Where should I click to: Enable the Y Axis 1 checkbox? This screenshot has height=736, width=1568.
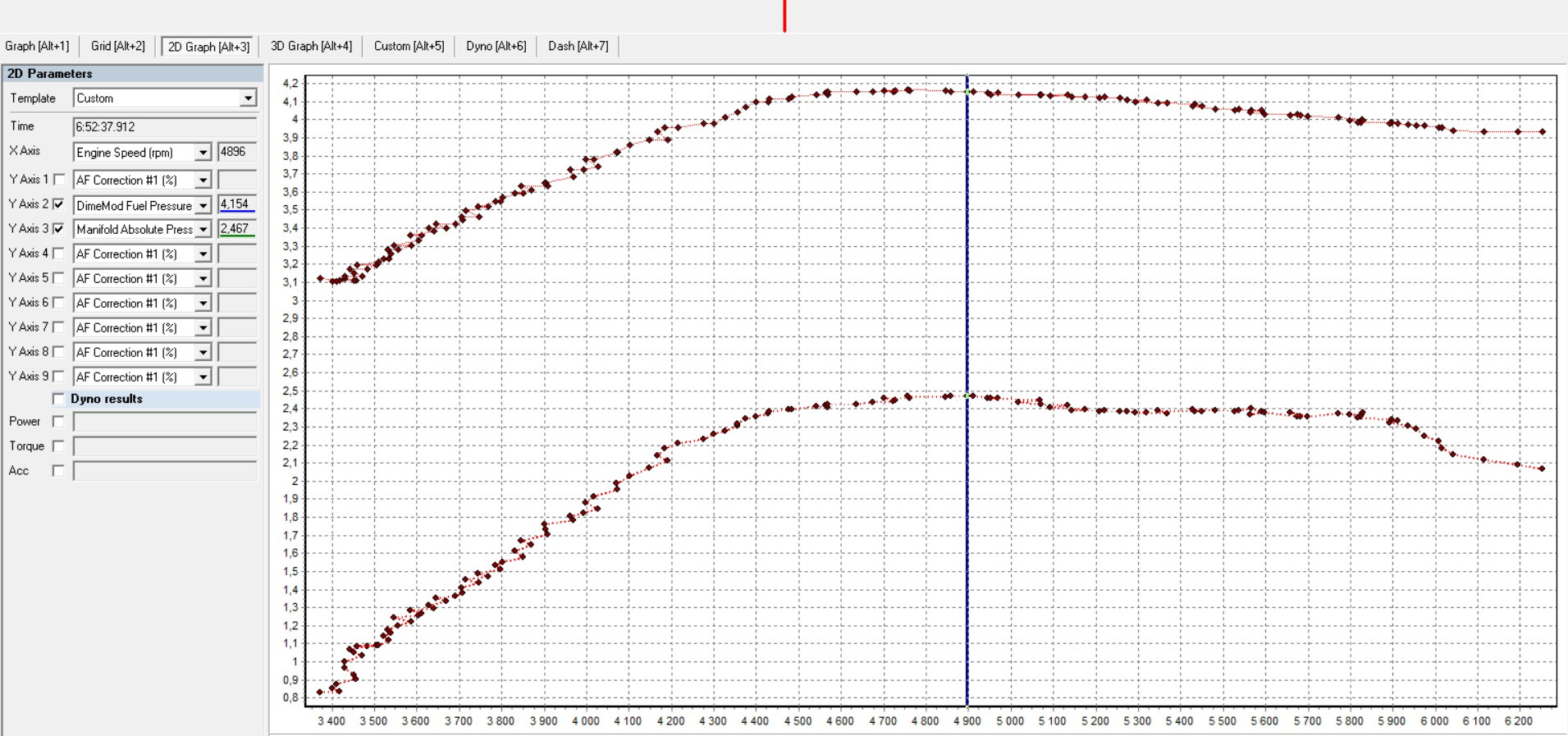[58, 180]
